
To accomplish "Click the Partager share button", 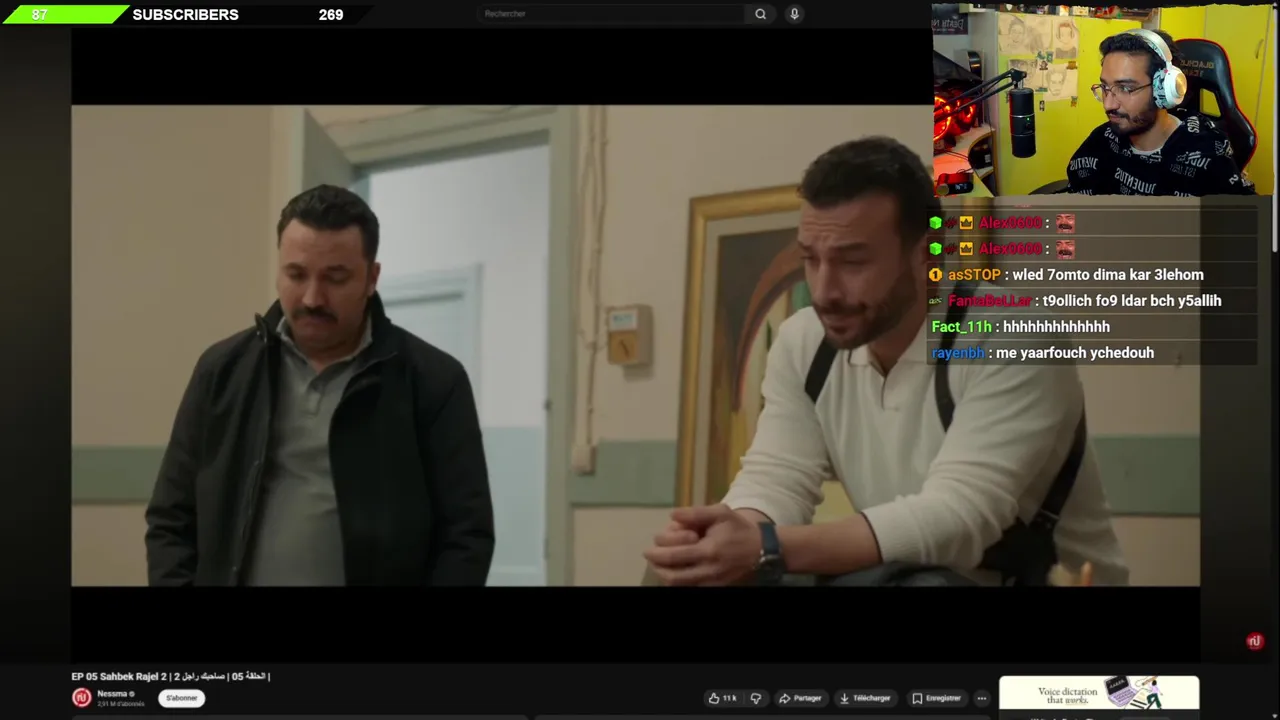I will (x=800, y=698).
